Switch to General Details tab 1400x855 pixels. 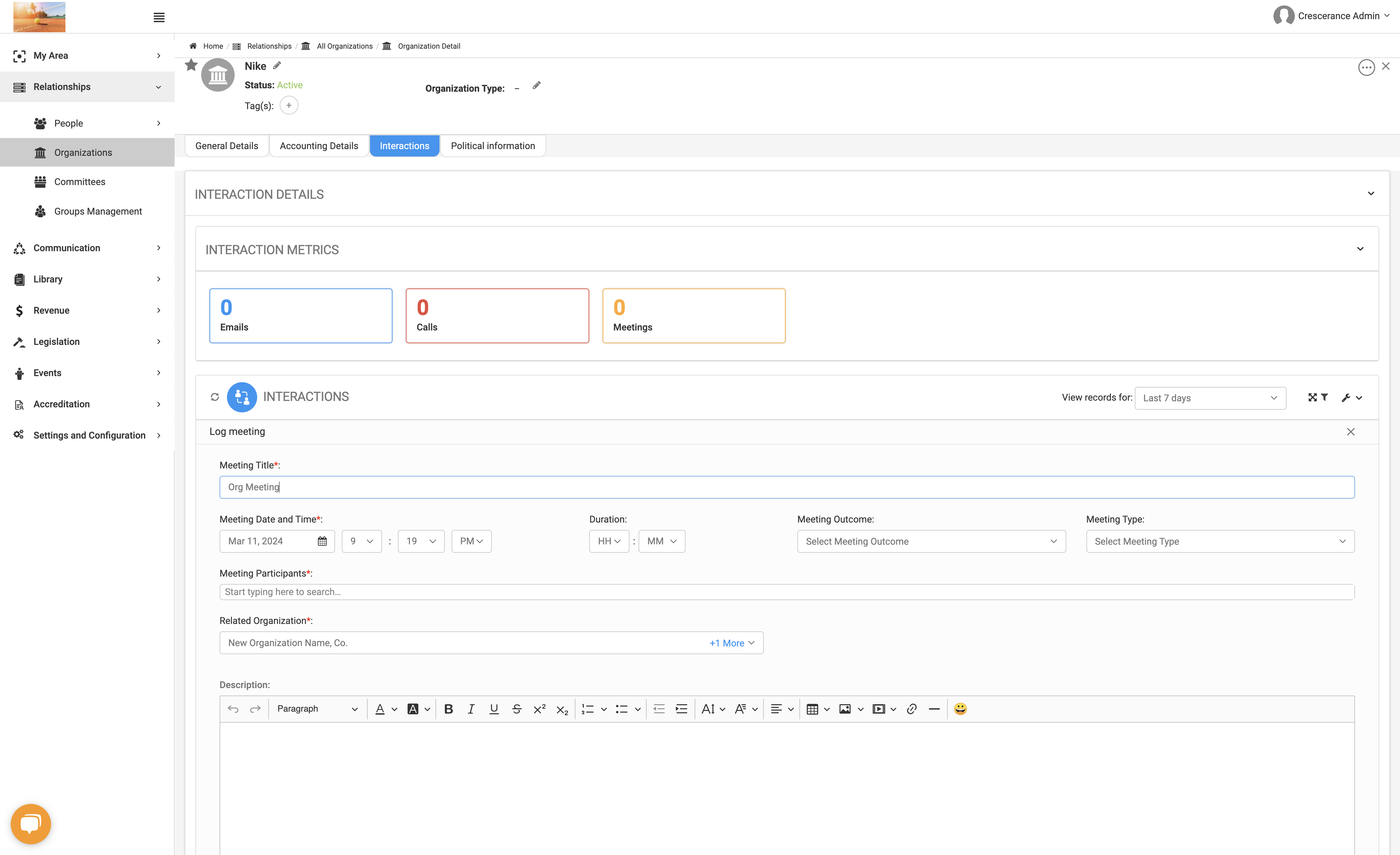(x=227, y=146)
